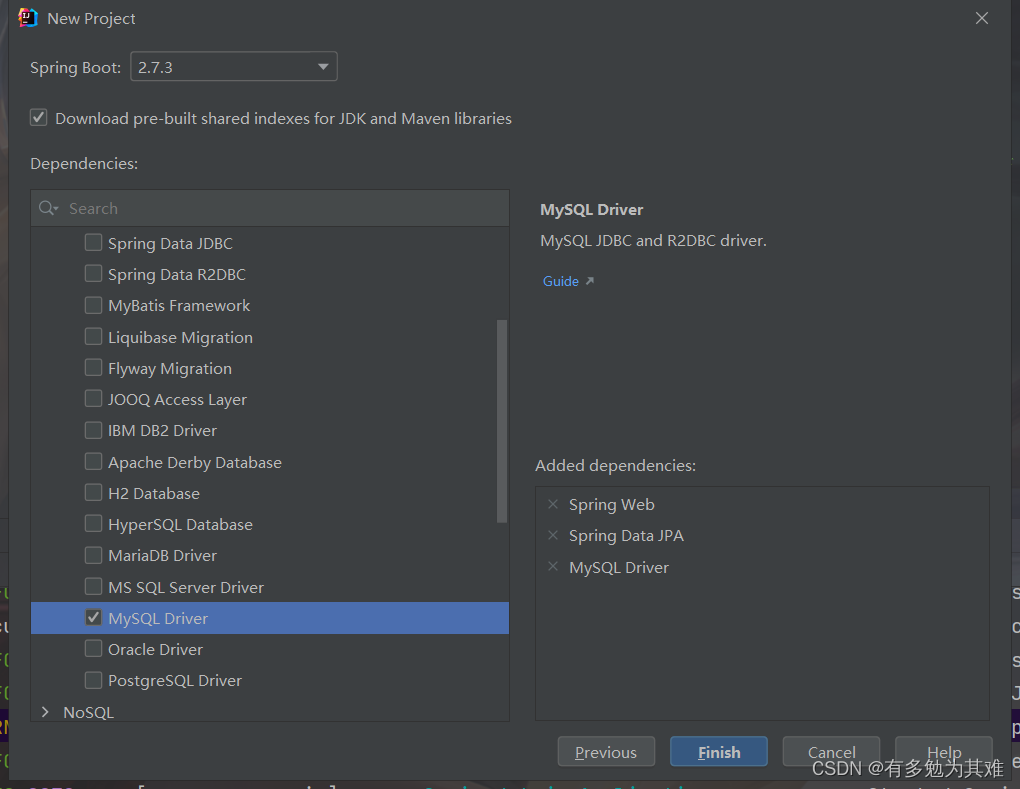The width and height of the screenshot is (1020, 789).
Task: Select Spring Data JPA in added dependencies
Action: pos(626,536)
